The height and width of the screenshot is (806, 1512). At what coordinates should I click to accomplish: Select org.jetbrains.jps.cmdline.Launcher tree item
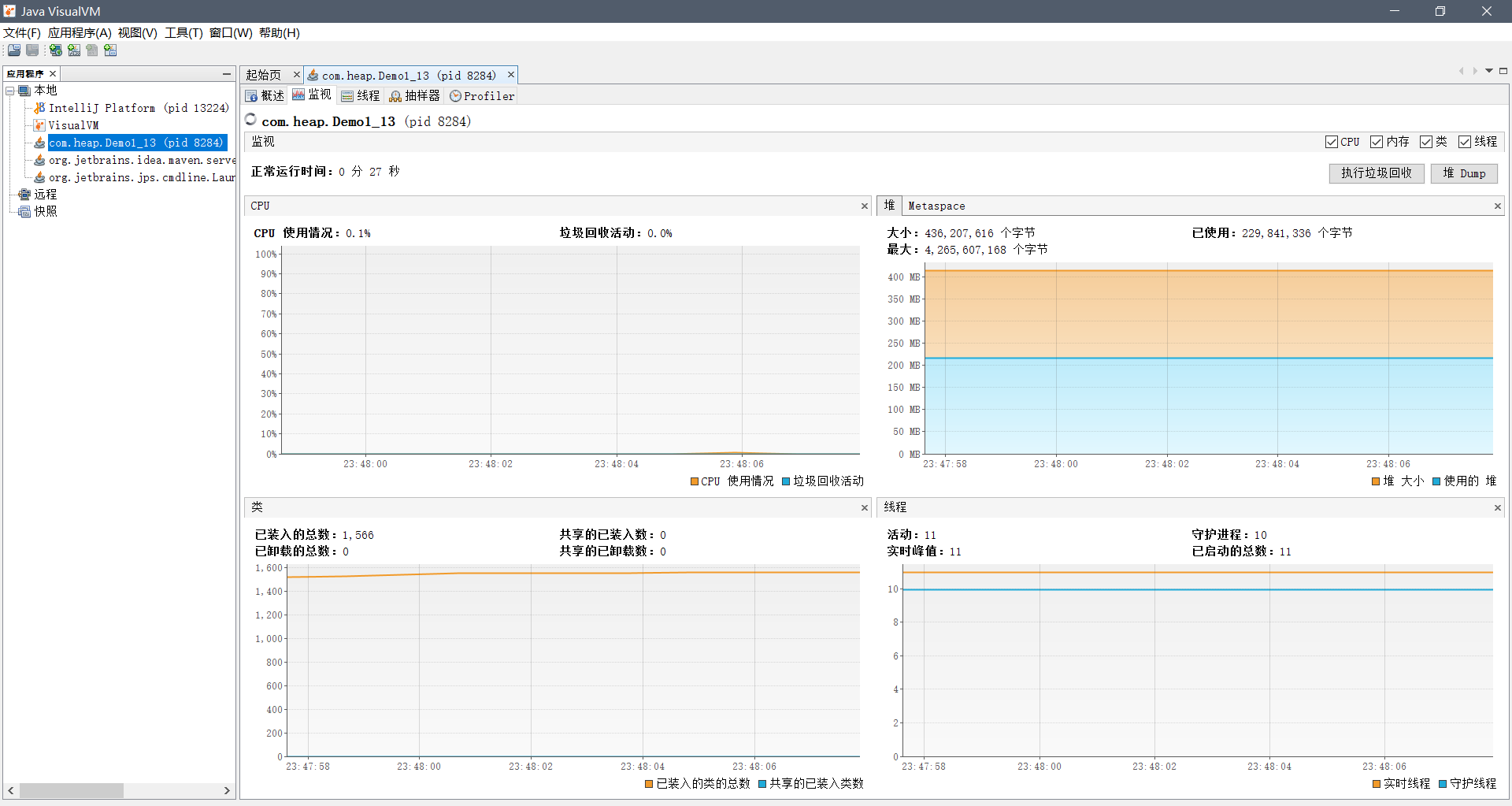(x=142, y=177)
